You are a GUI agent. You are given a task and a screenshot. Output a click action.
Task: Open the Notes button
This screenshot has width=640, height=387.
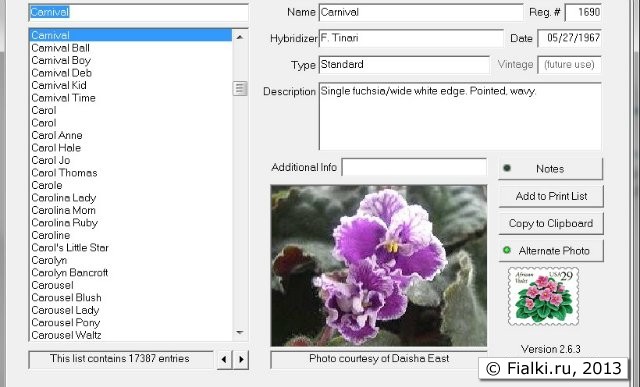coord(550,169)
